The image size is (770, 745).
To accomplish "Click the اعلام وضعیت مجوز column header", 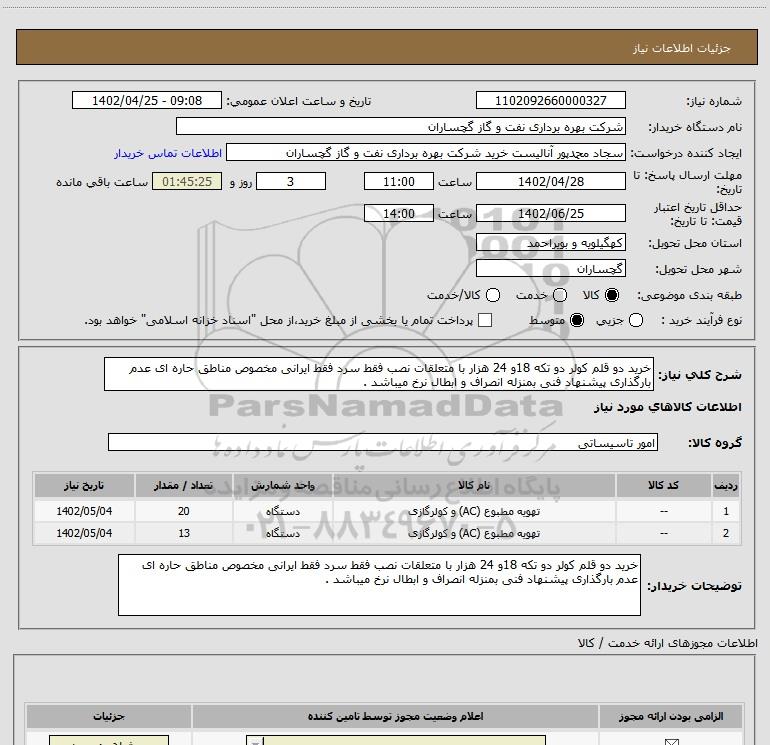I will [x=395, y=717].
